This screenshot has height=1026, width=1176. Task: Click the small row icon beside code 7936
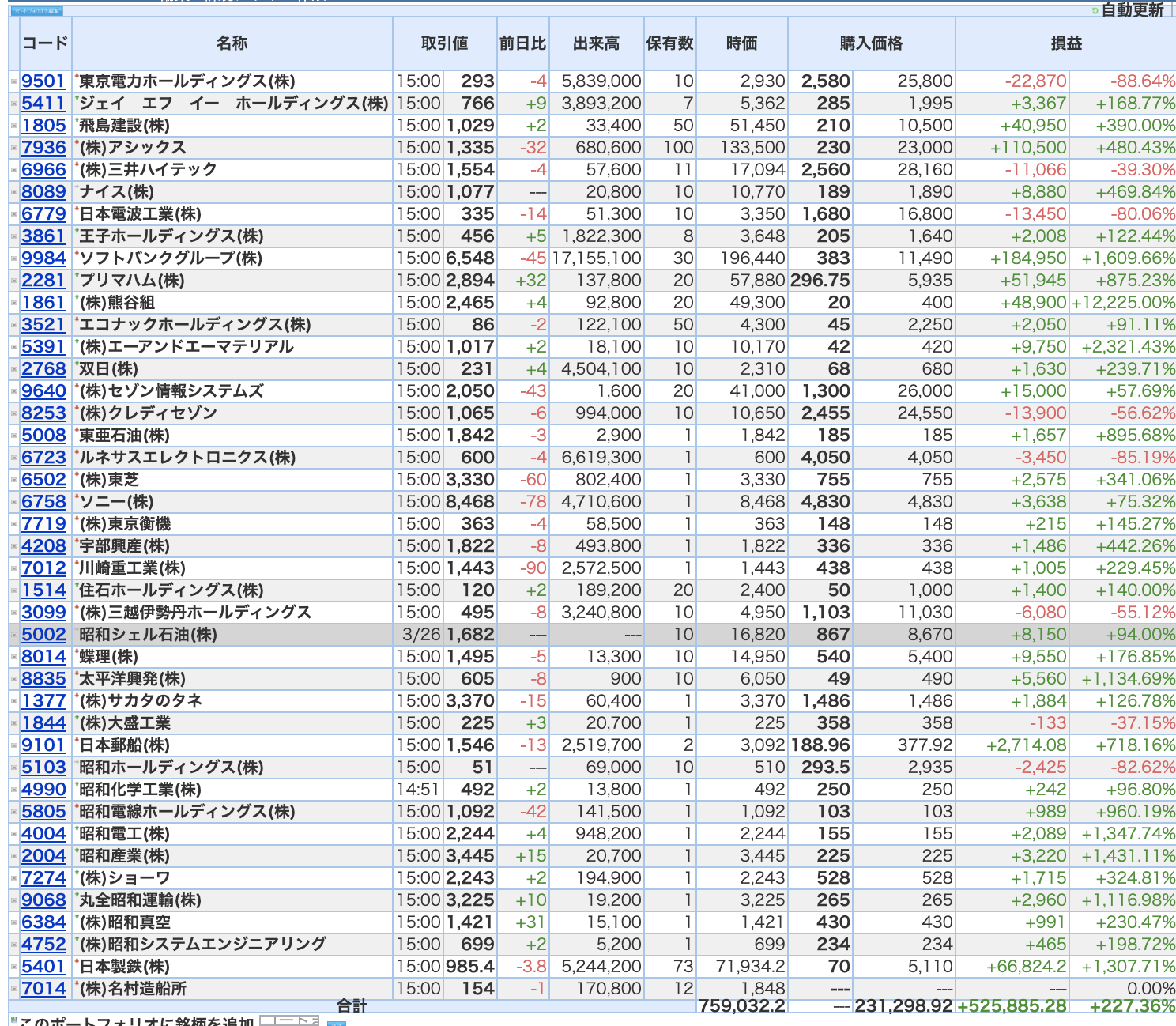point(14,148)
